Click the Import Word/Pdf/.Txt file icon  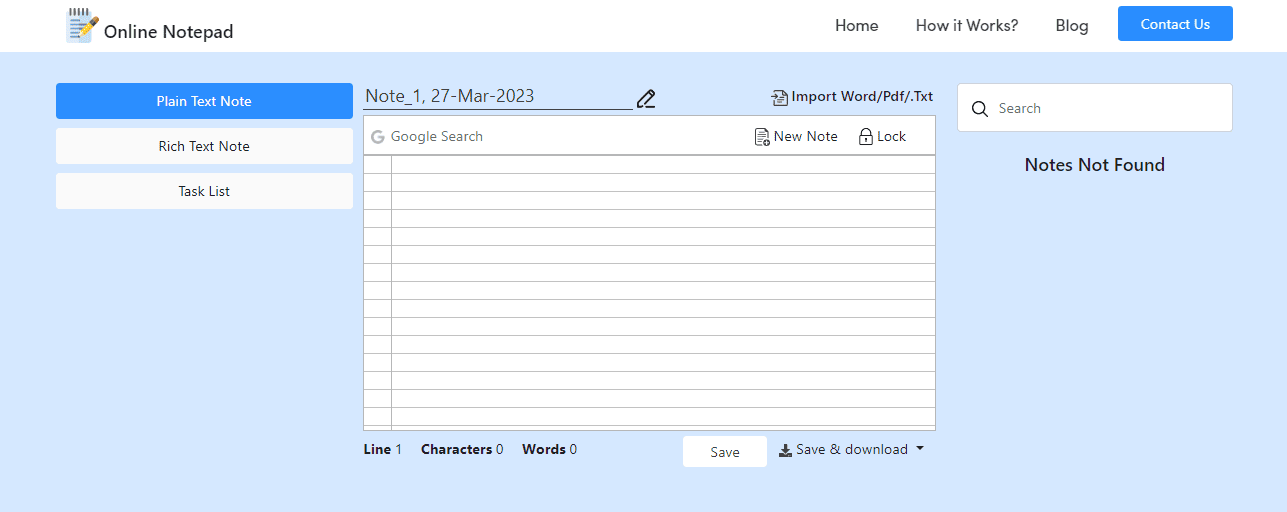pyautogui.click(x=780, y=98)
